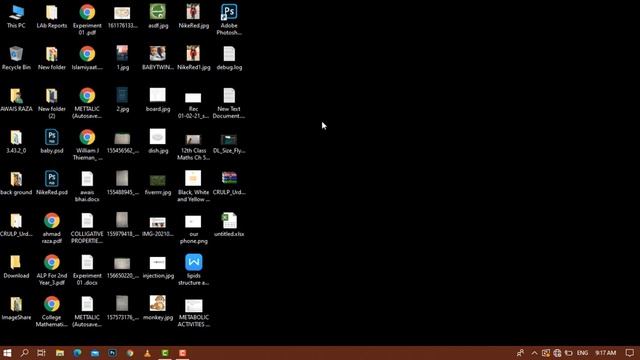This screenshot has width=640, height=360.
Task: Launch File Explorer from the taskbar
Action: (x=60, y=353)
